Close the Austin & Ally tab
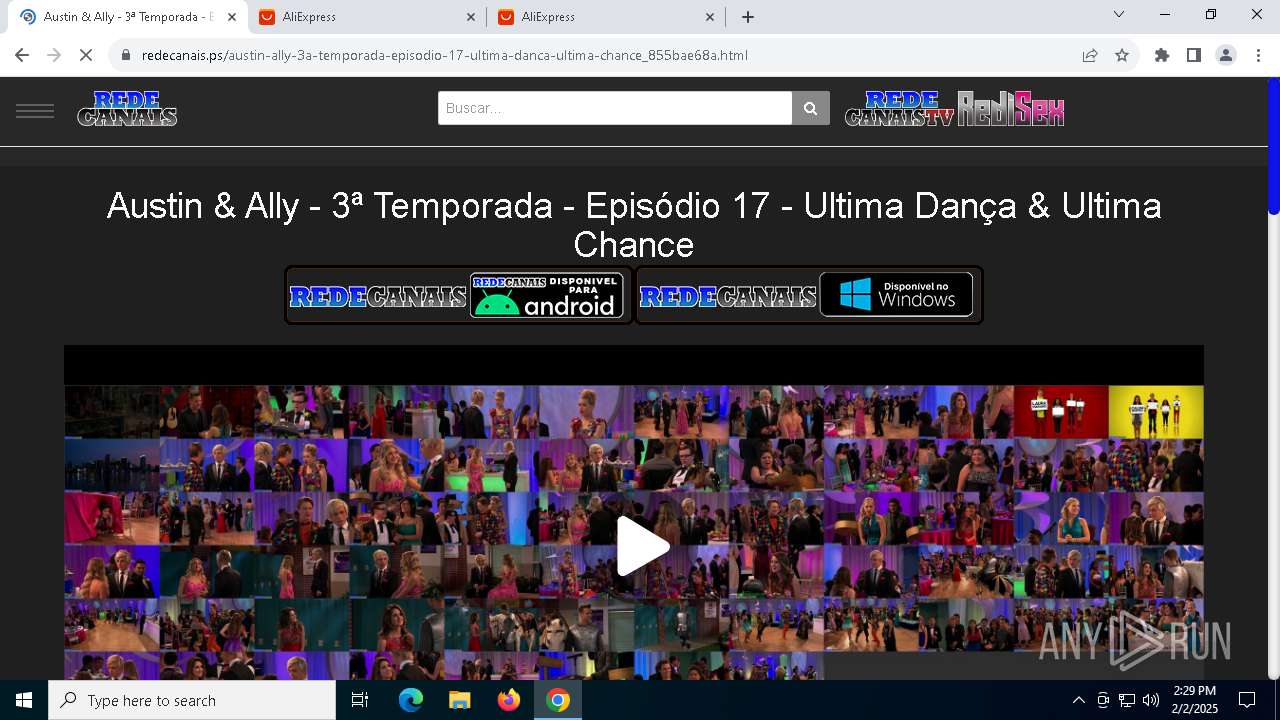This screenshot has height=720, width=1280. (232, 17)
